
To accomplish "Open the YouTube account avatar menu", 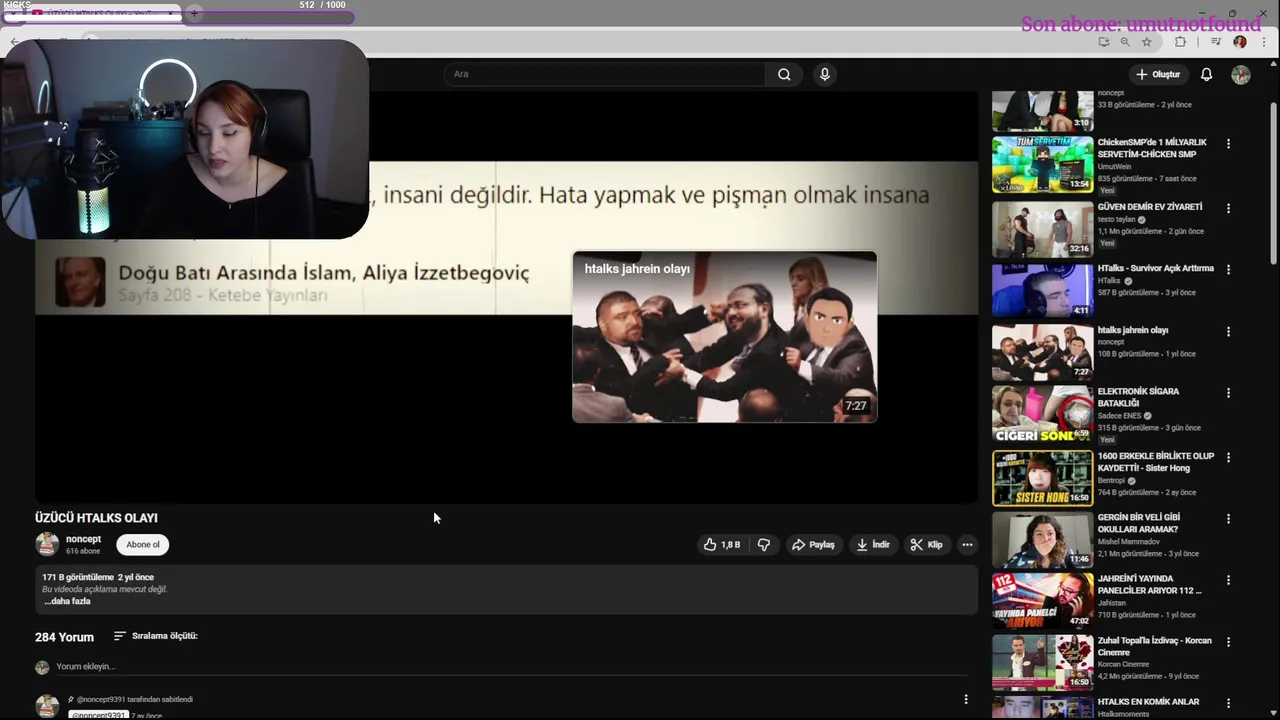I will pyautogui.click(x=1241, y=74).
